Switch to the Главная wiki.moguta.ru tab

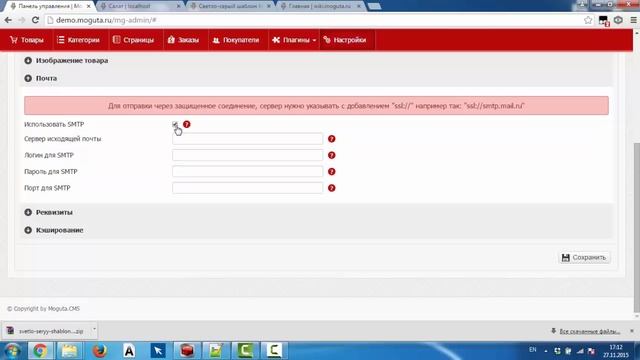320,6
